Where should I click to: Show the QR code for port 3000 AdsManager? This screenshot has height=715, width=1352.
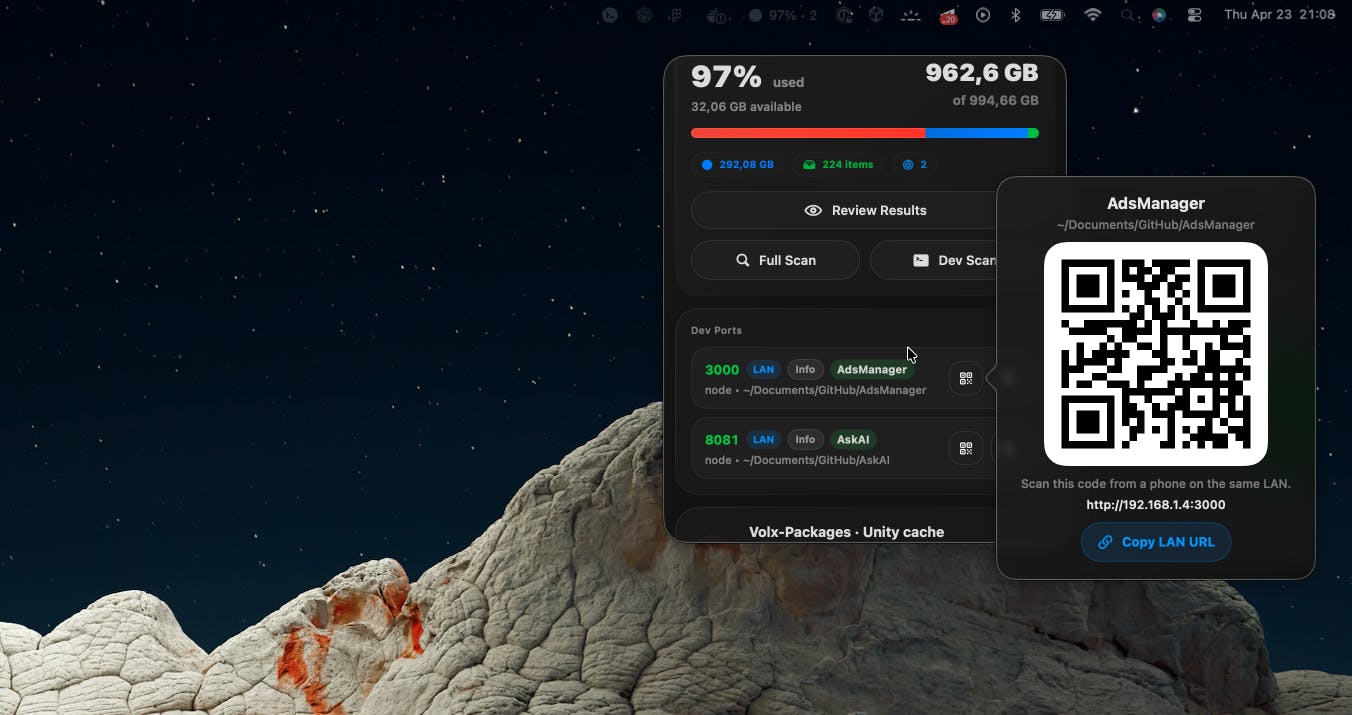[966, 379]
